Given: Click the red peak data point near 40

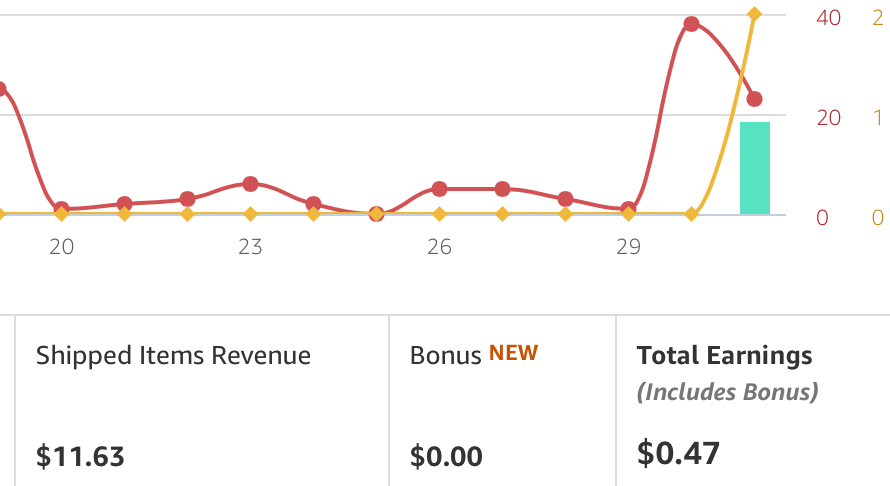Looking at the screenshot, I should click(x=691, y=24).
